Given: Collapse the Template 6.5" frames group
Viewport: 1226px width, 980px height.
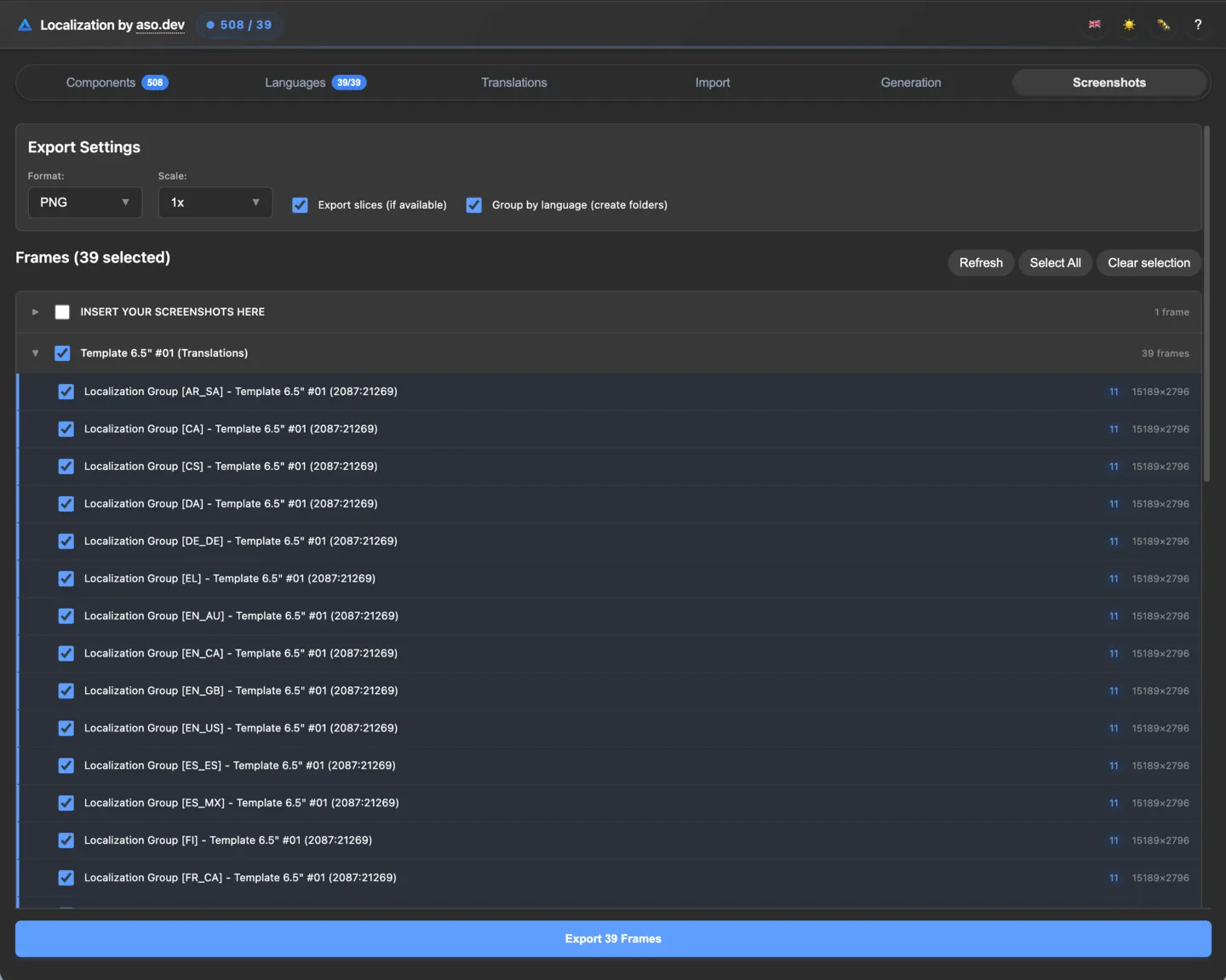Looking at the screenshot, I should click(x=35, y=352).
